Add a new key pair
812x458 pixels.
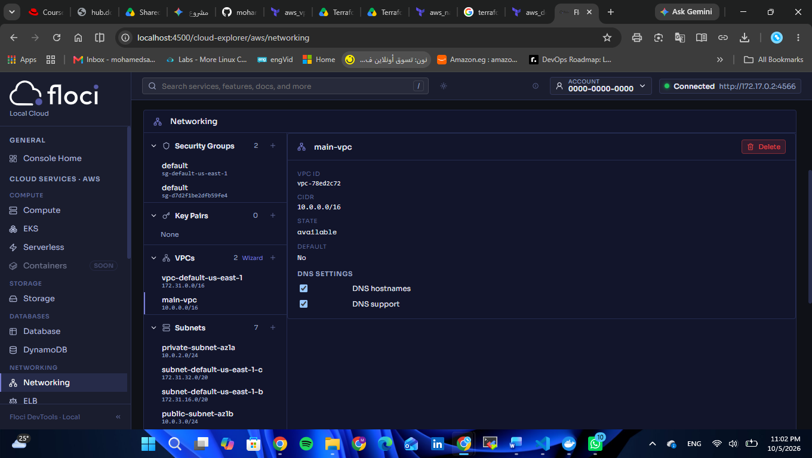point(273,215)
